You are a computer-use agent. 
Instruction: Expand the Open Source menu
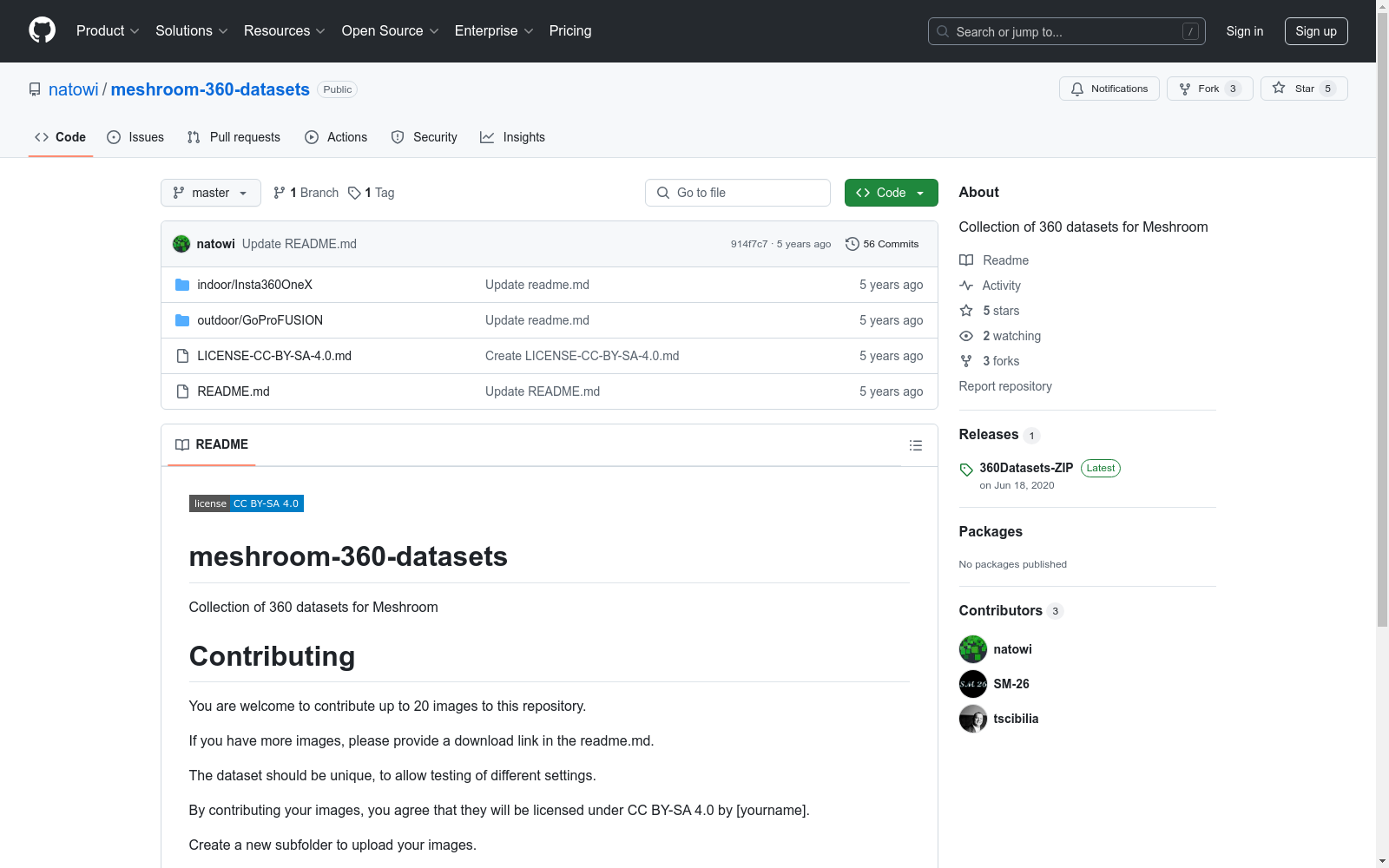pyautogui.click(x=391, y=31)
